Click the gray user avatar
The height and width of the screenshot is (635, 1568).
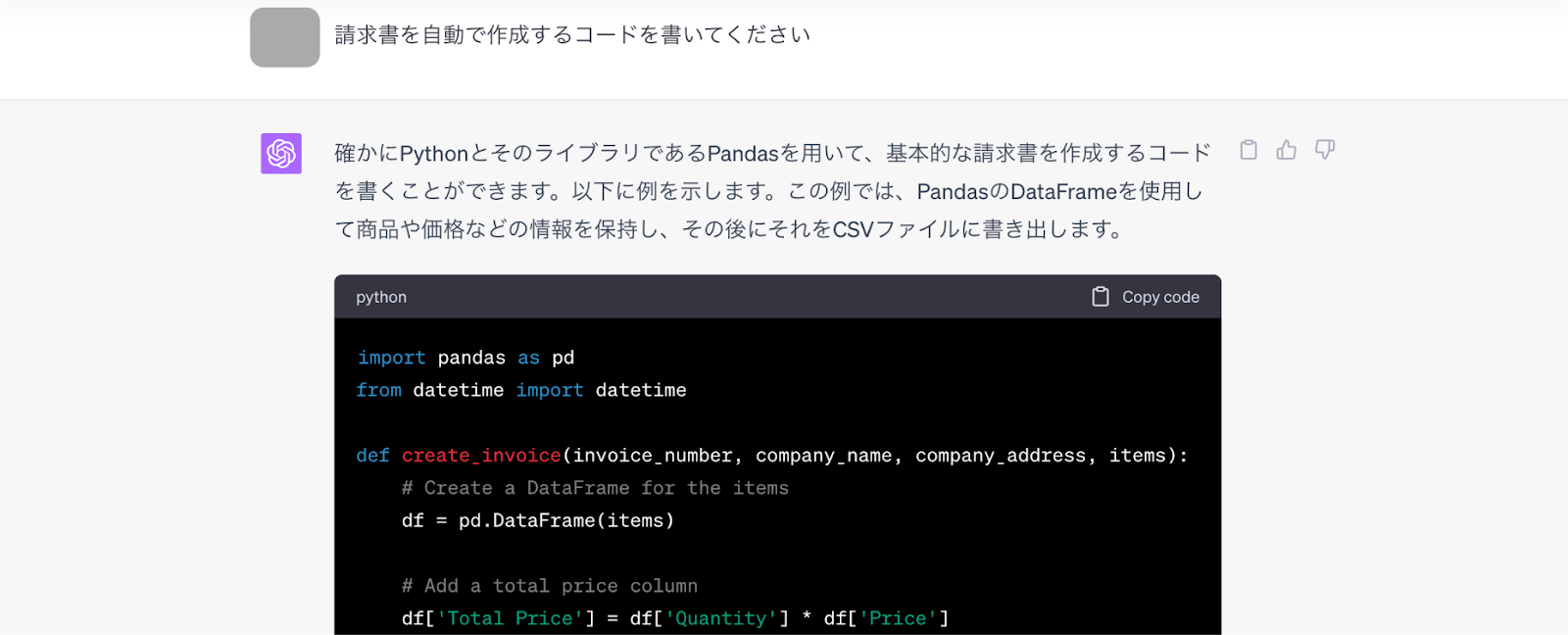coord(285,37)
